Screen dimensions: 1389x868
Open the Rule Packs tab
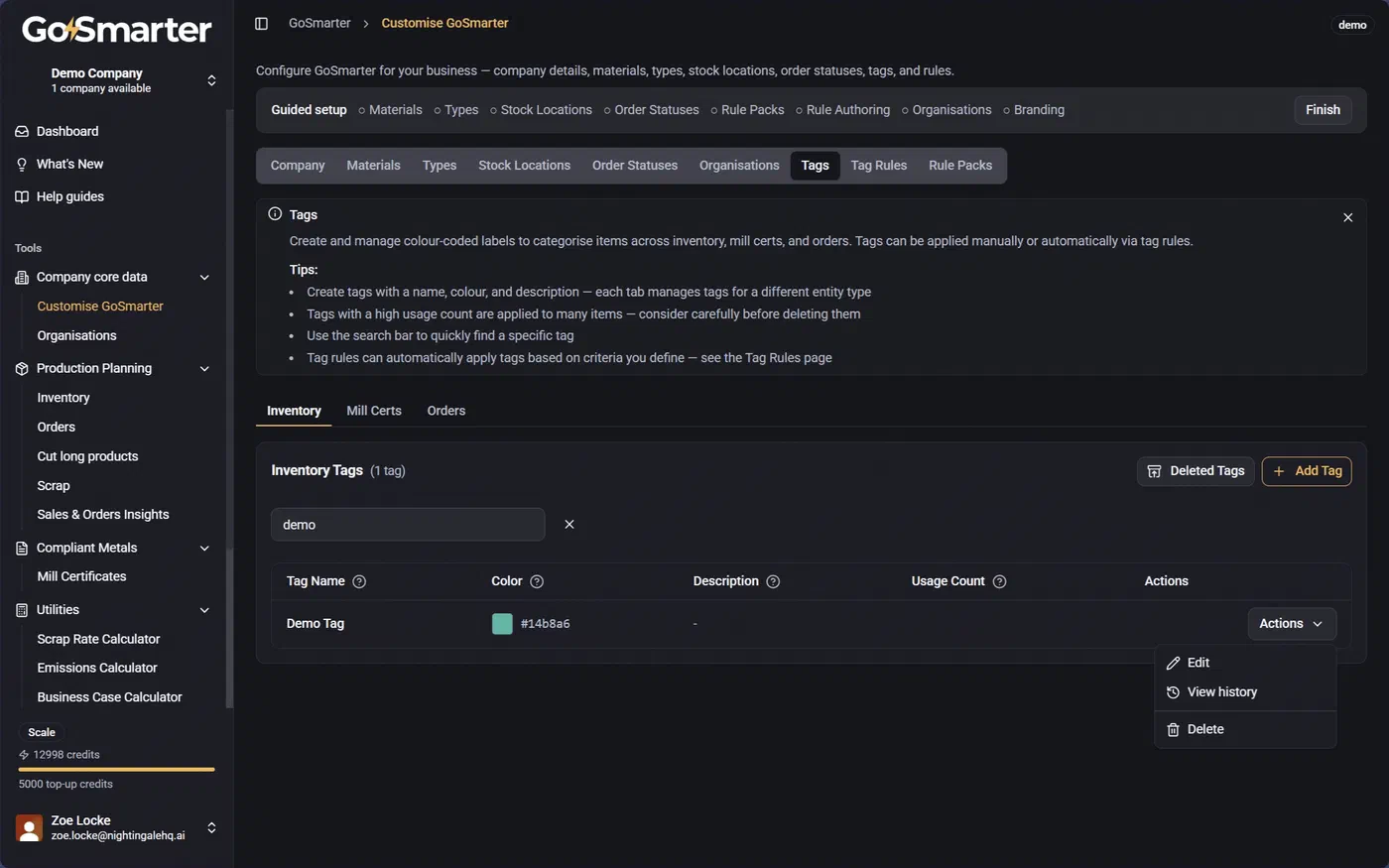(960, 166)
